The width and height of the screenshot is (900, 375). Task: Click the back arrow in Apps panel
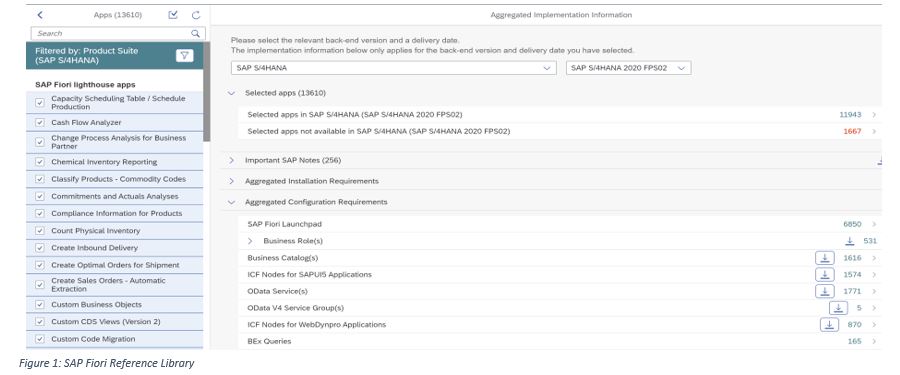click(x=40, y=15)
